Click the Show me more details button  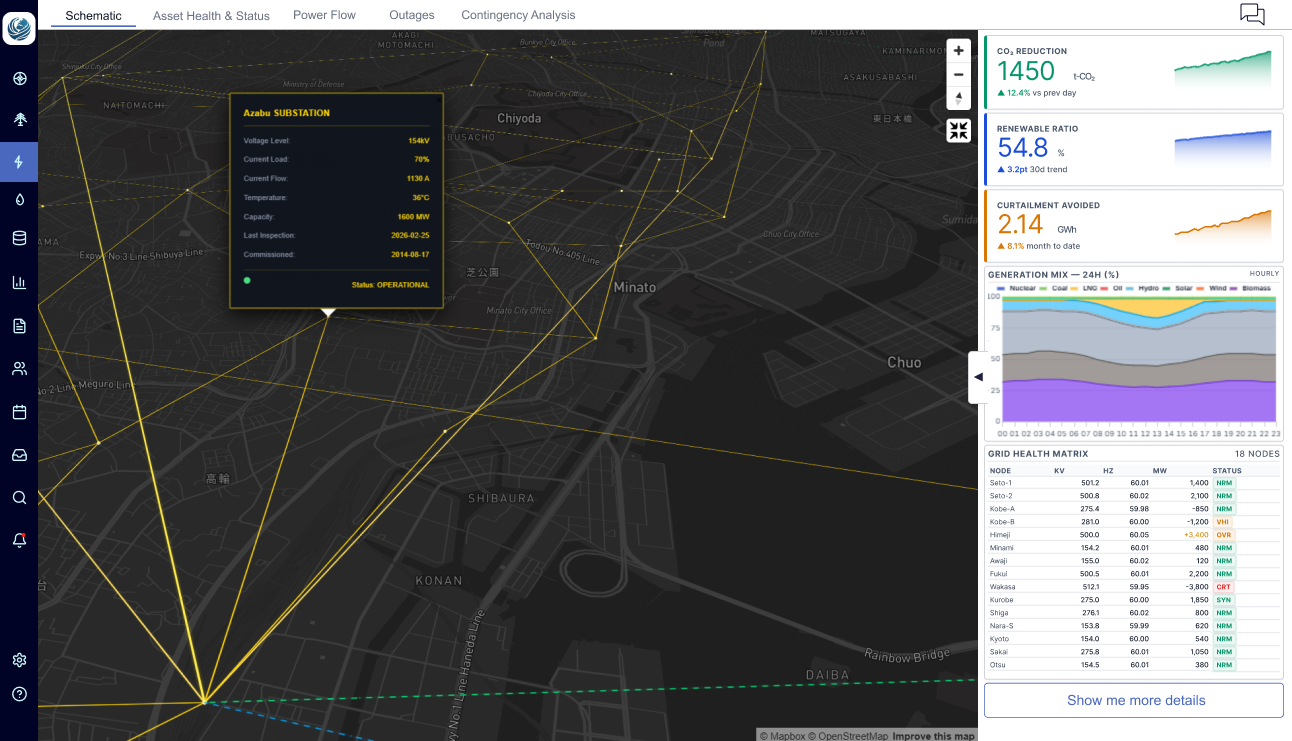click(x=1134, y=700)
